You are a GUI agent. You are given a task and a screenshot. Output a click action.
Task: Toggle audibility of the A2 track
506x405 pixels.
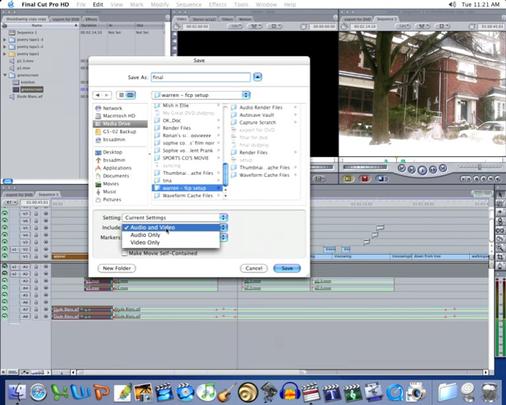[5, 274]
